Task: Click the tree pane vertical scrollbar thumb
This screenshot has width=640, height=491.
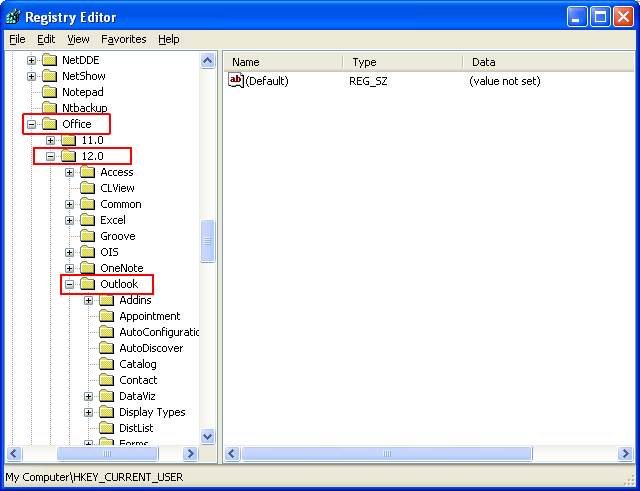Action: click(x=207, y=241)
